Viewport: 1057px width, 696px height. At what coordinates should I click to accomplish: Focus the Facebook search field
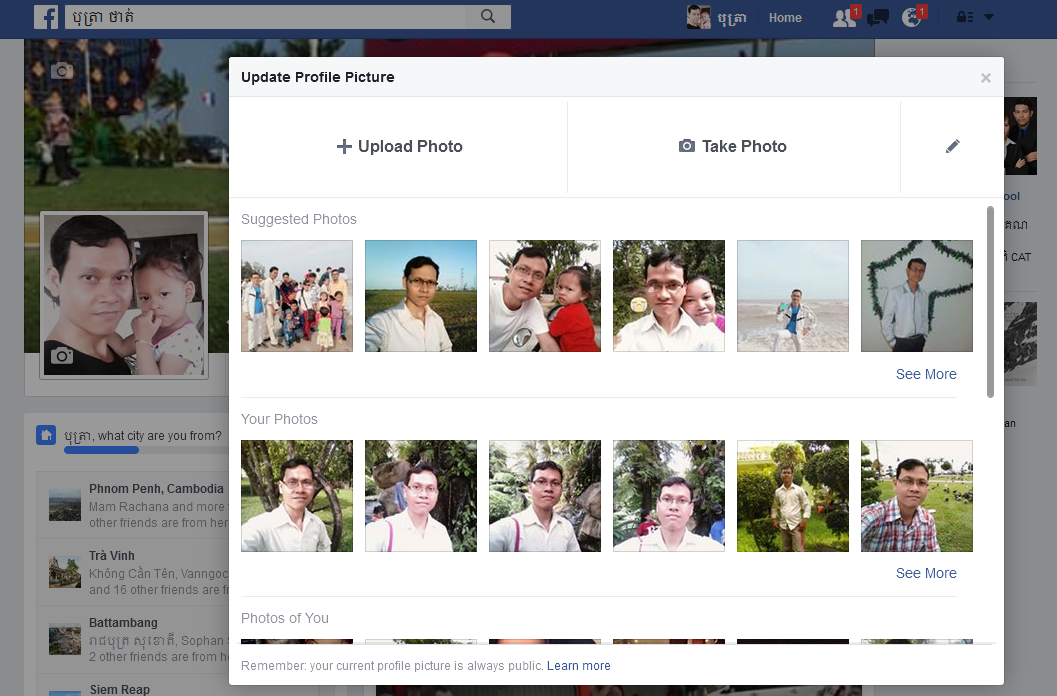(x=266, y=17)
